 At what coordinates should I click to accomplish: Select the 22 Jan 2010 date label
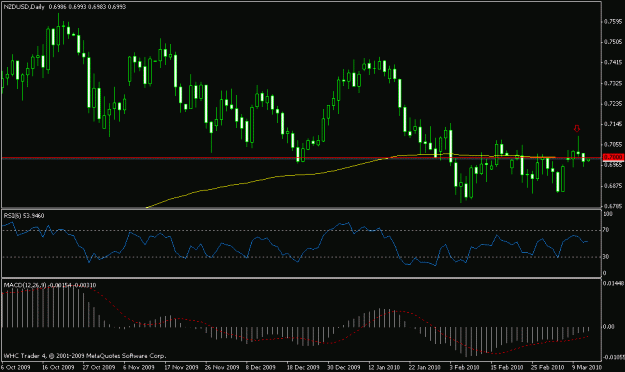point(425,367)
